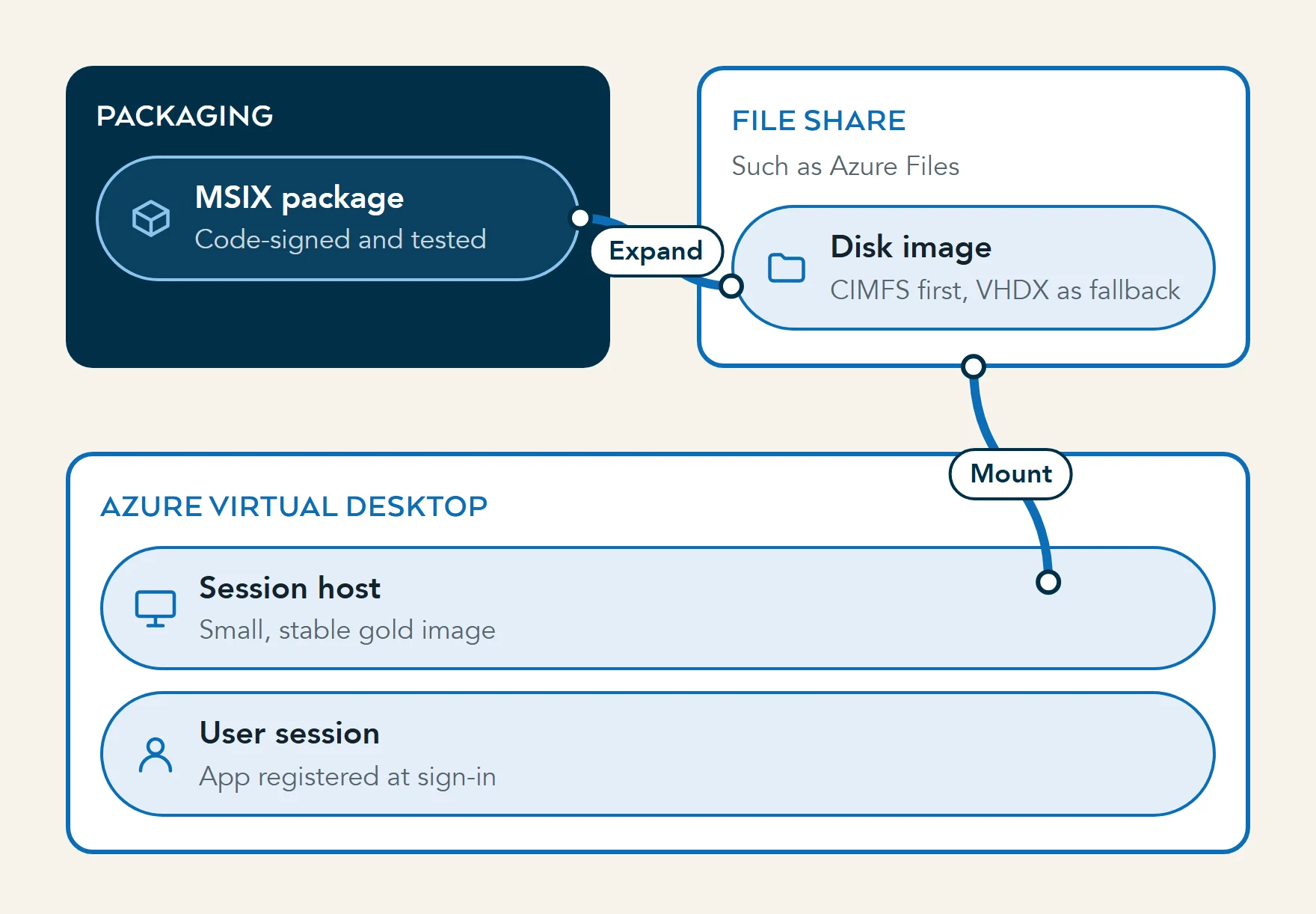Select the Mount connector label
The height and width of the screenshot is (914, 1316).
click(x=1011, y=474)
